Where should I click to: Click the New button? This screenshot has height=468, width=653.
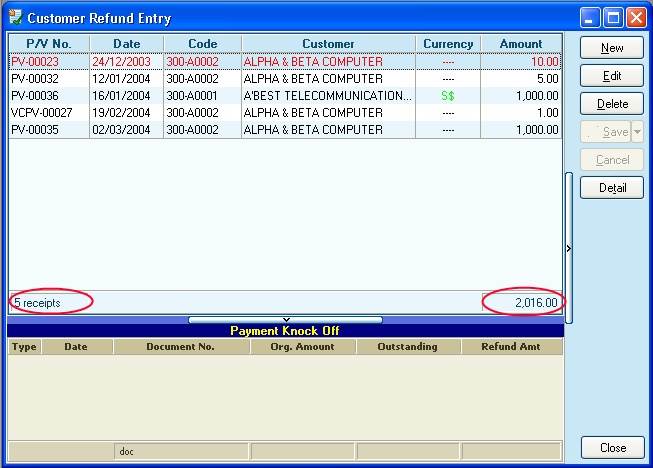point(612,47)
